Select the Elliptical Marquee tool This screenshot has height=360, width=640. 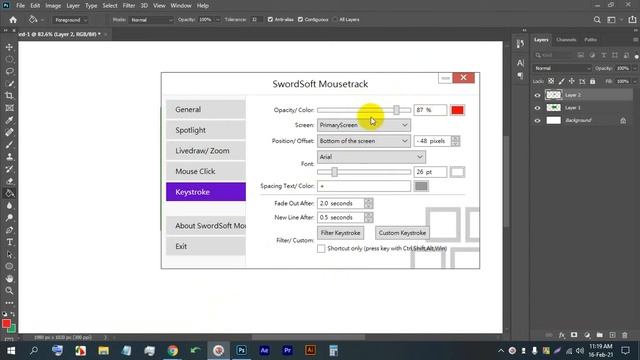click(x=9, y=59)
